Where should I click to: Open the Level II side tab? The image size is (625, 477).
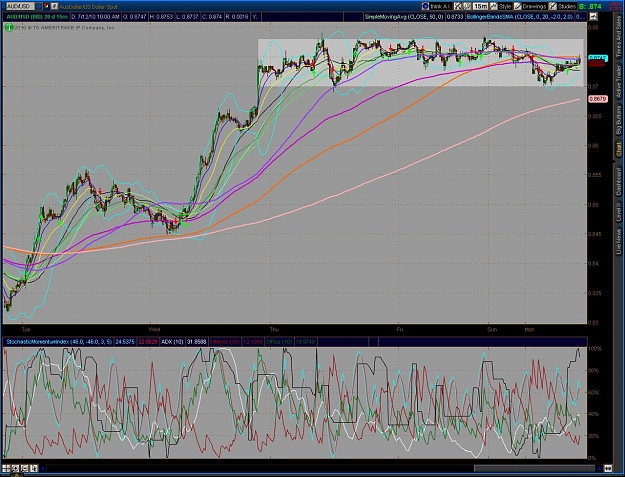(x=618, y=212)
